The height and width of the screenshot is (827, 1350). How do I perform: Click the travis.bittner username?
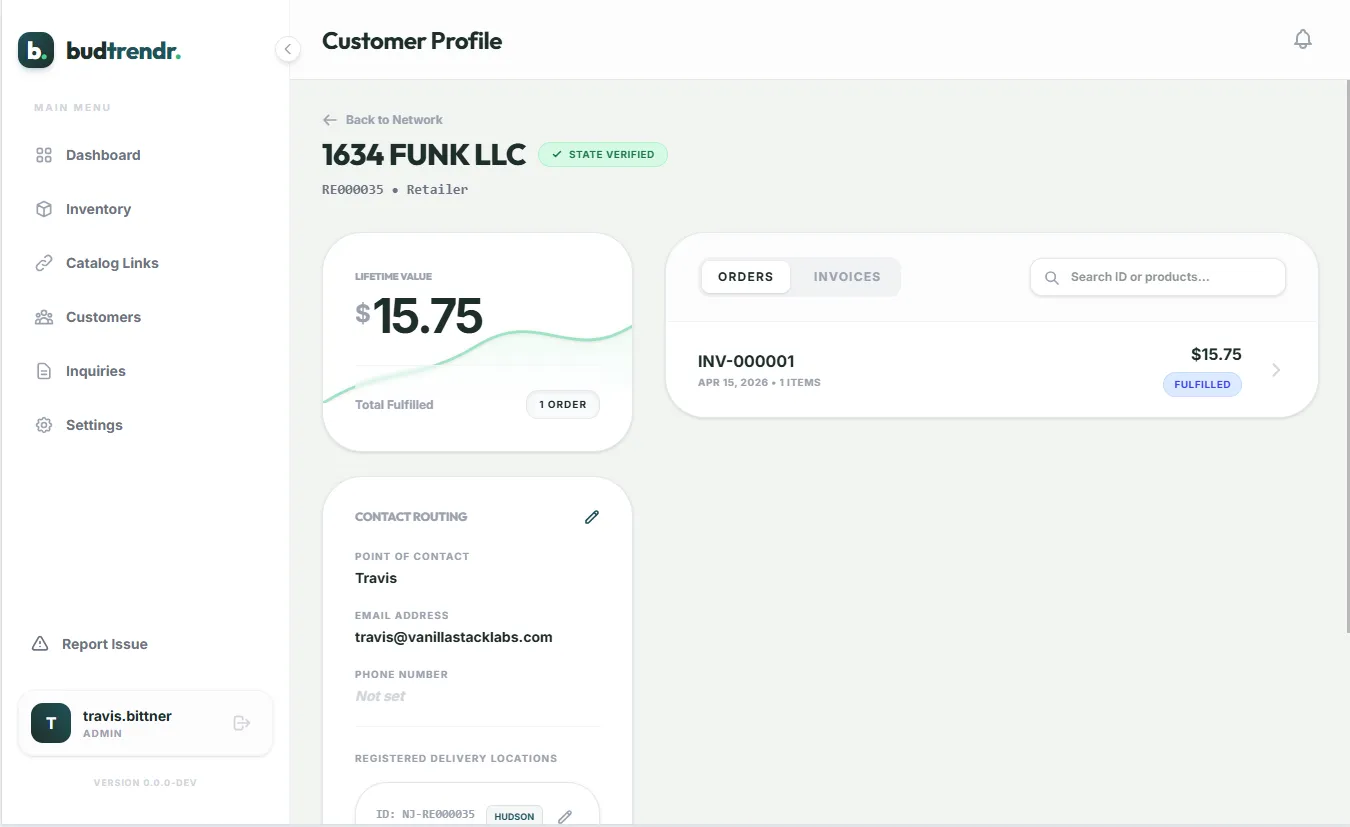click(x=128, y=716)
